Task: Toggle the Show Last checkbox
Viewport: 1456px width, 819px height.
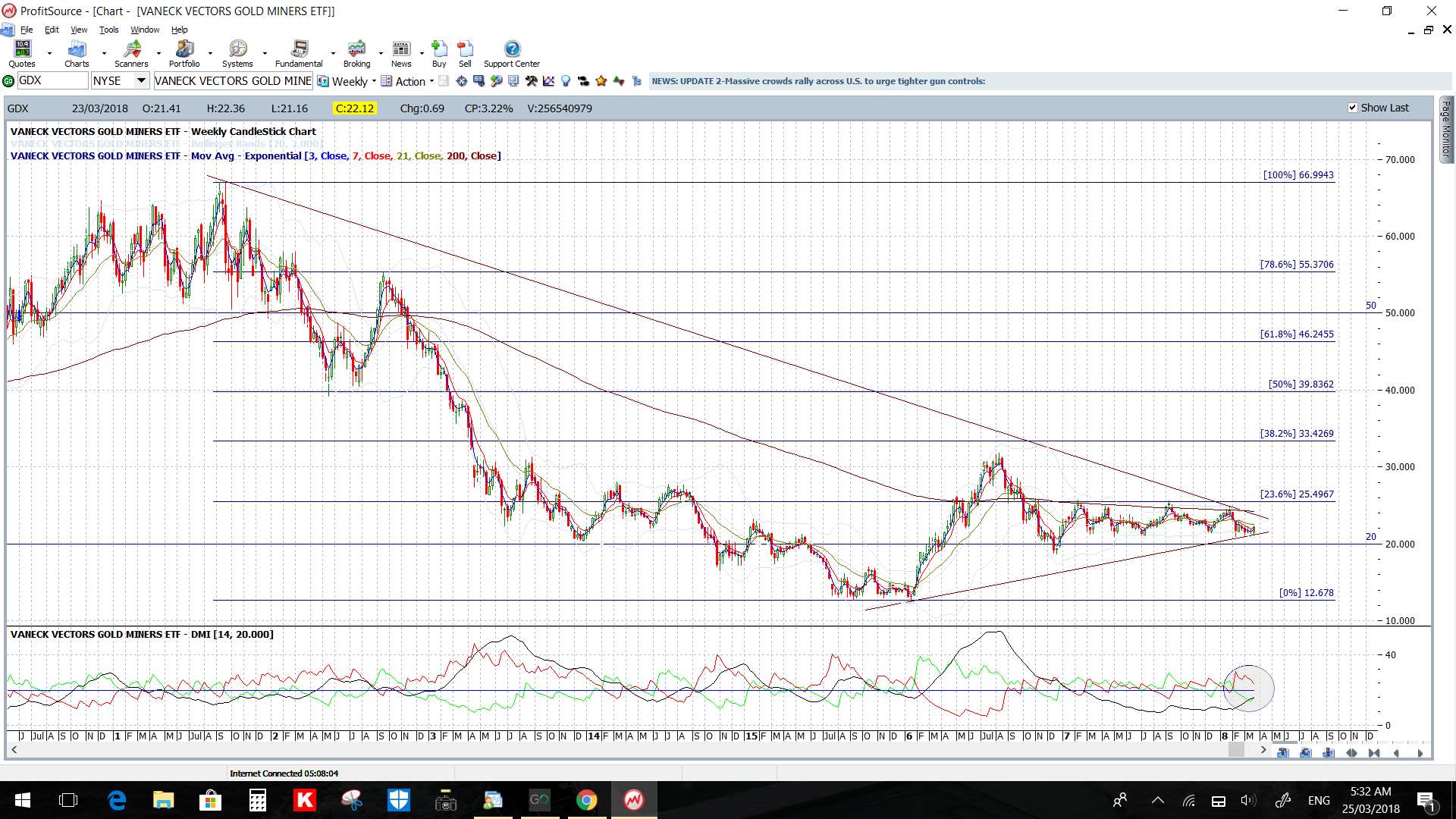Action: point(1353,108)
